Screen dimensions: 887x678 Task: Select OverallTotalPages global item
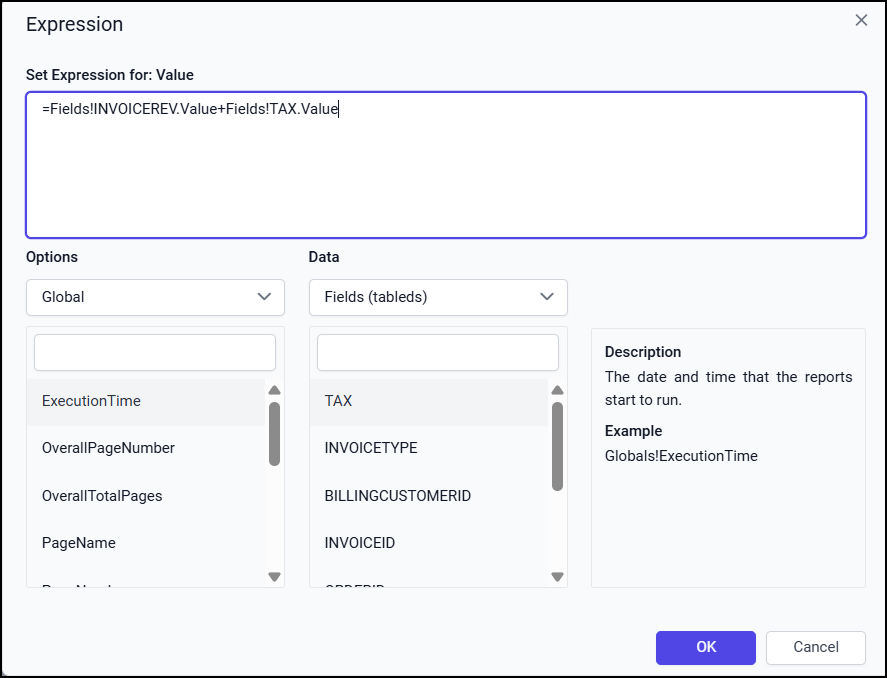(x=102, y=496)
